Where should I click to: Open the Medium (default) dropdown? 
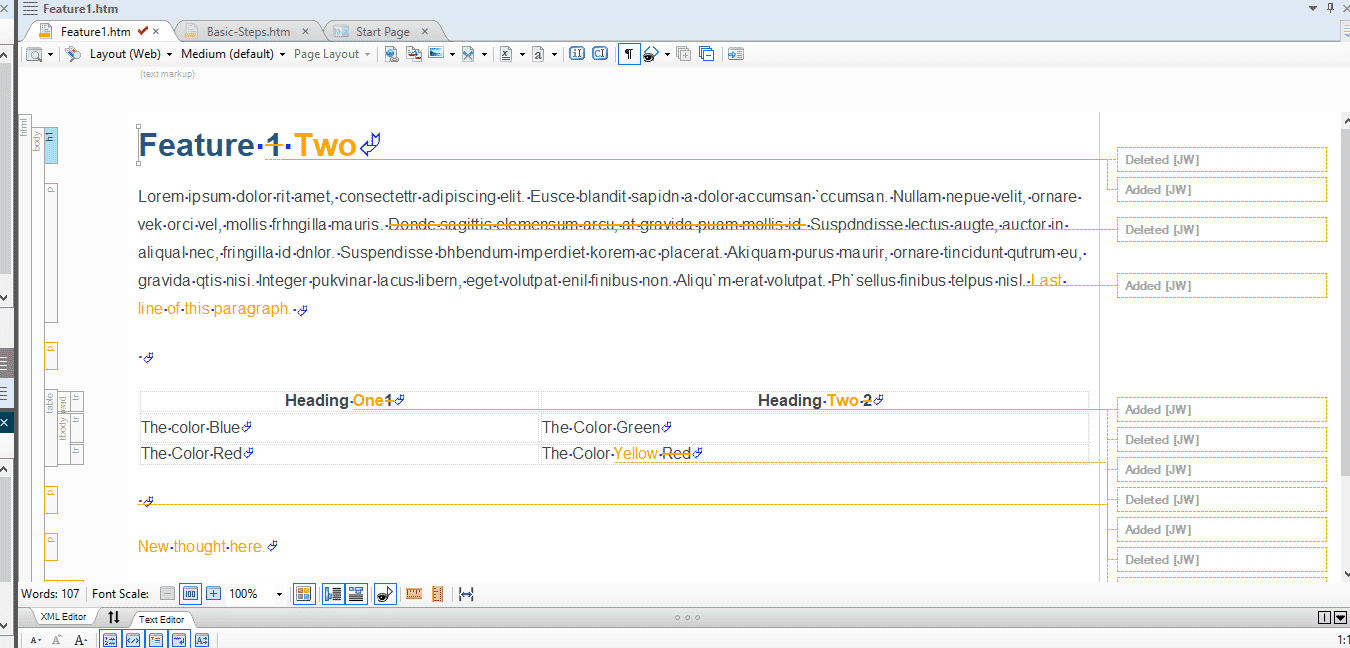(233, 54)
